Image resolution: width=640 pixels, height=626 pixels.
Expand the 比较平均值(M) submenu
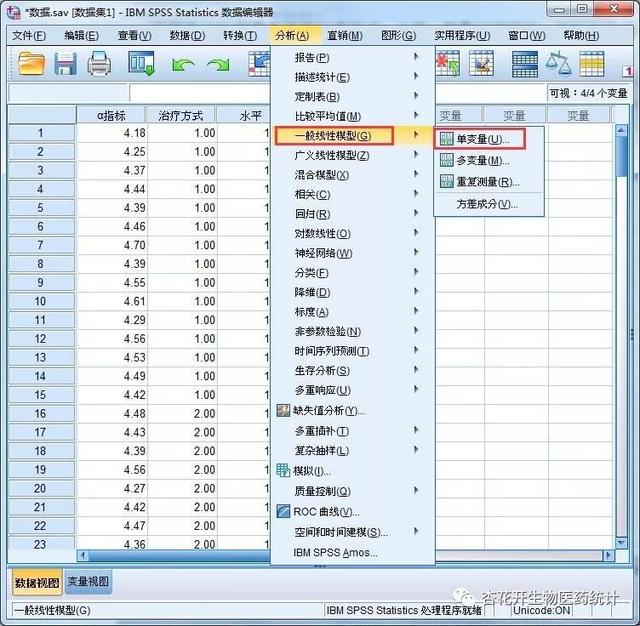pyautogui.click(x=353, y=116)
